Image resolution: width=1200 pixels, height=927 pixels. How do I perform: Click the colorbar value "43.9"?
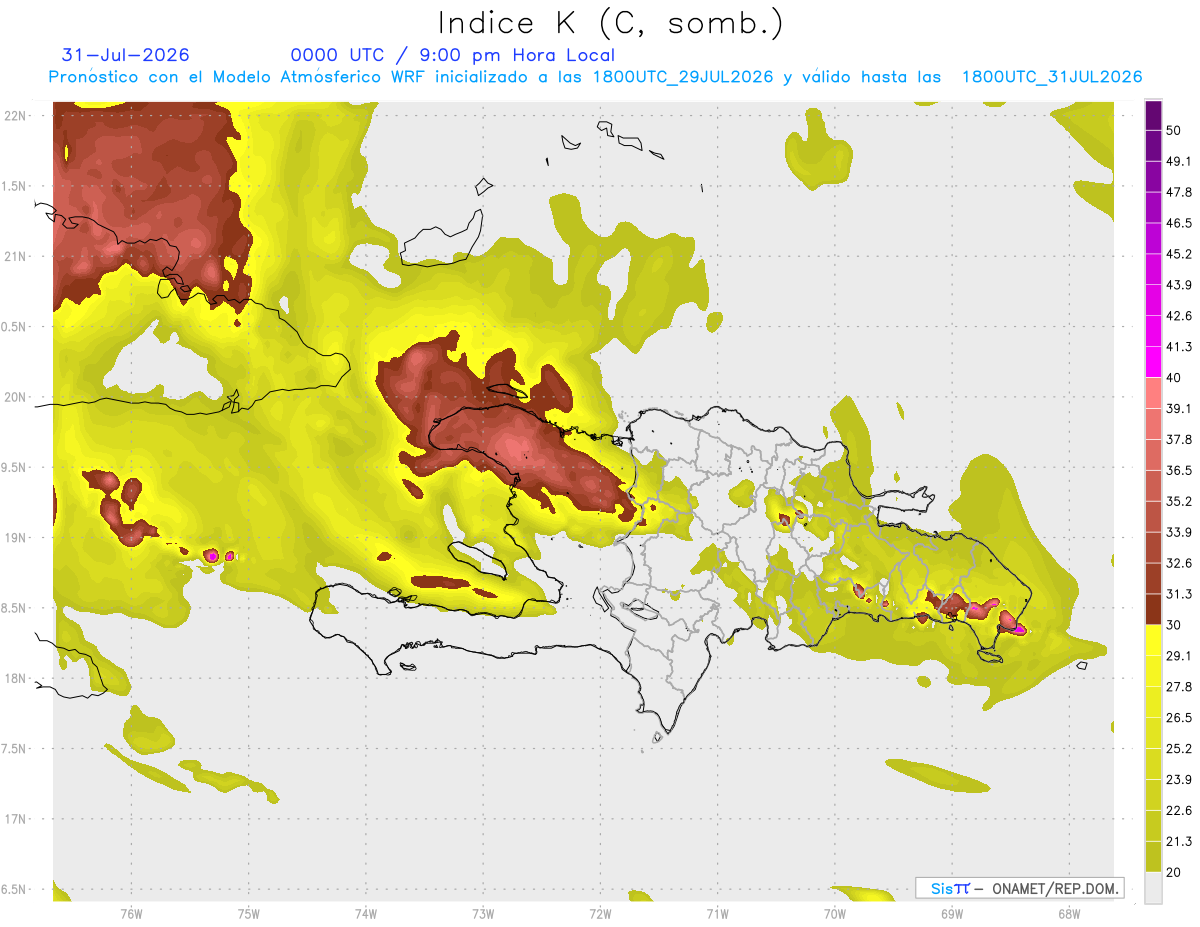1179,285
